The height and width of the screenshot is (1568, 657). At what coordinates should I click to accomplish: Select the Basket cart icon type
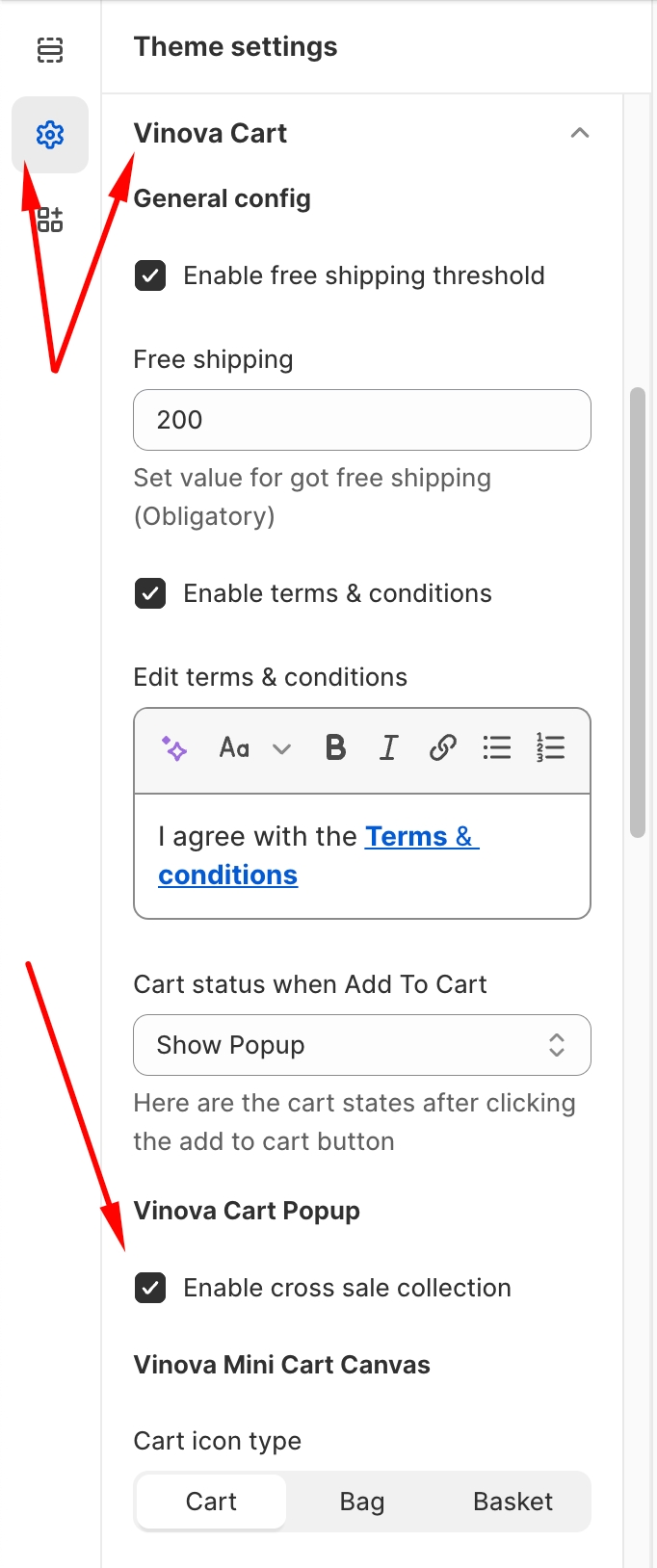[x=512, y=1502]
